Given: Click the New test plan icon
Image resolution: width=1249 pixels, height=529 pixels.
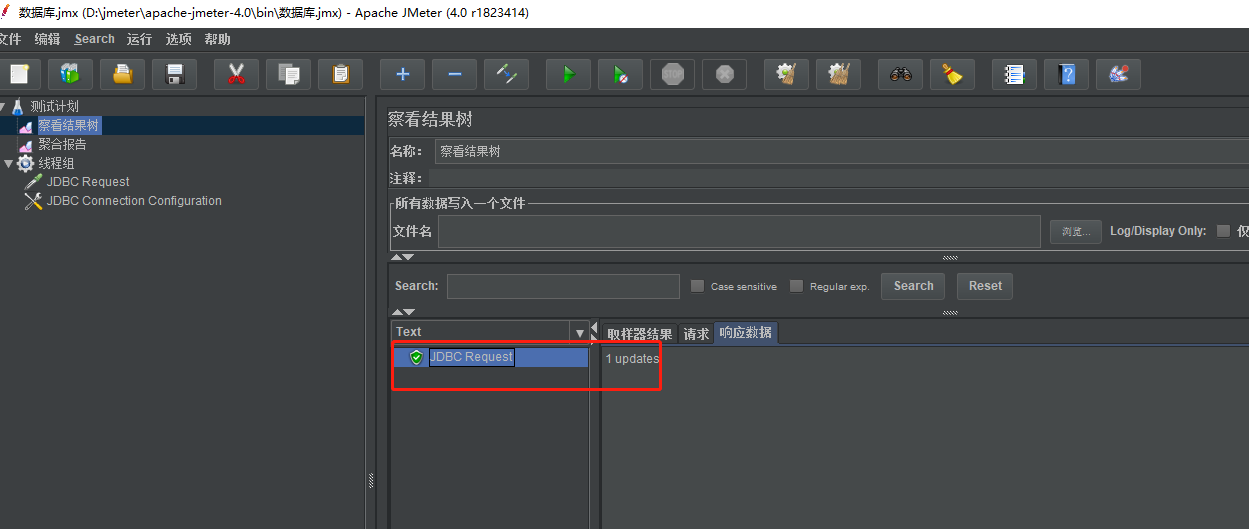Looking at the screenshot, I should (19, 74).
